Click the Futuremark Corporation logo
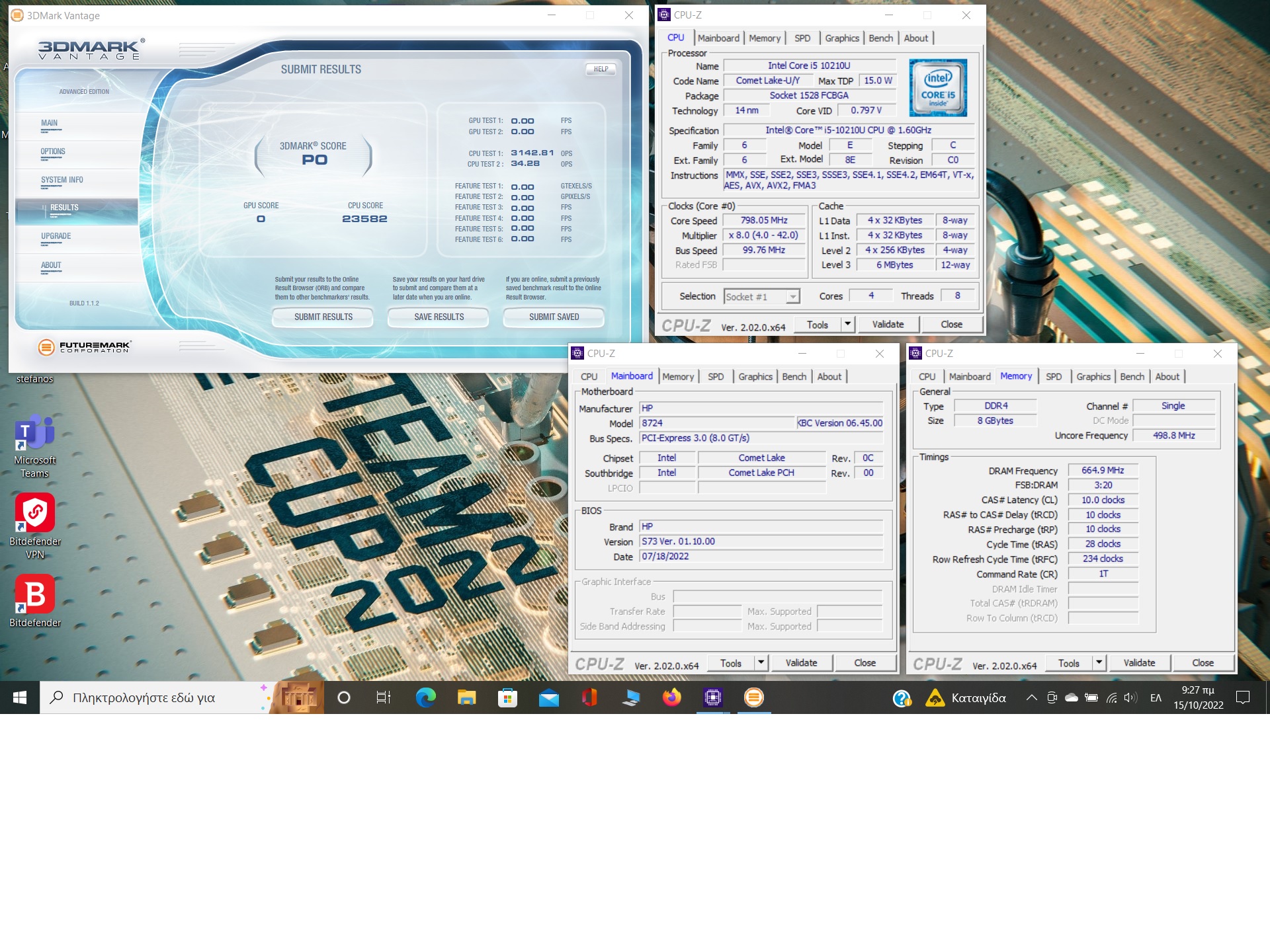This screenshot has height=952, width=1270. 85,346
